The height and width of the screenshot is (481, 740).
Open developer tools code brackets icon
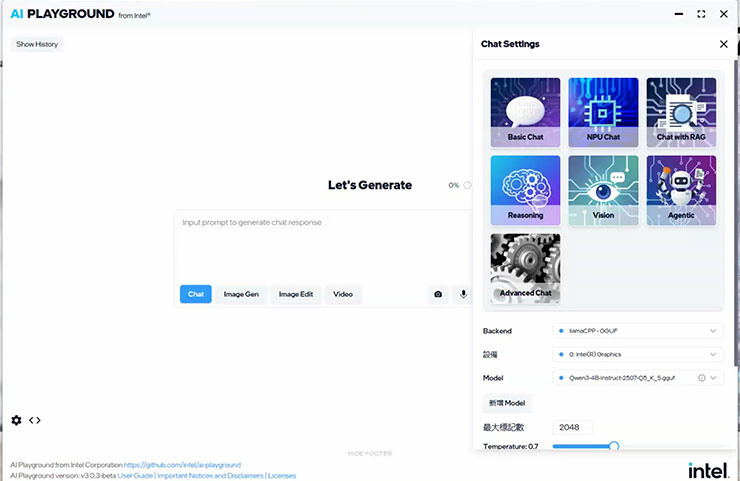tap(35, 420)
